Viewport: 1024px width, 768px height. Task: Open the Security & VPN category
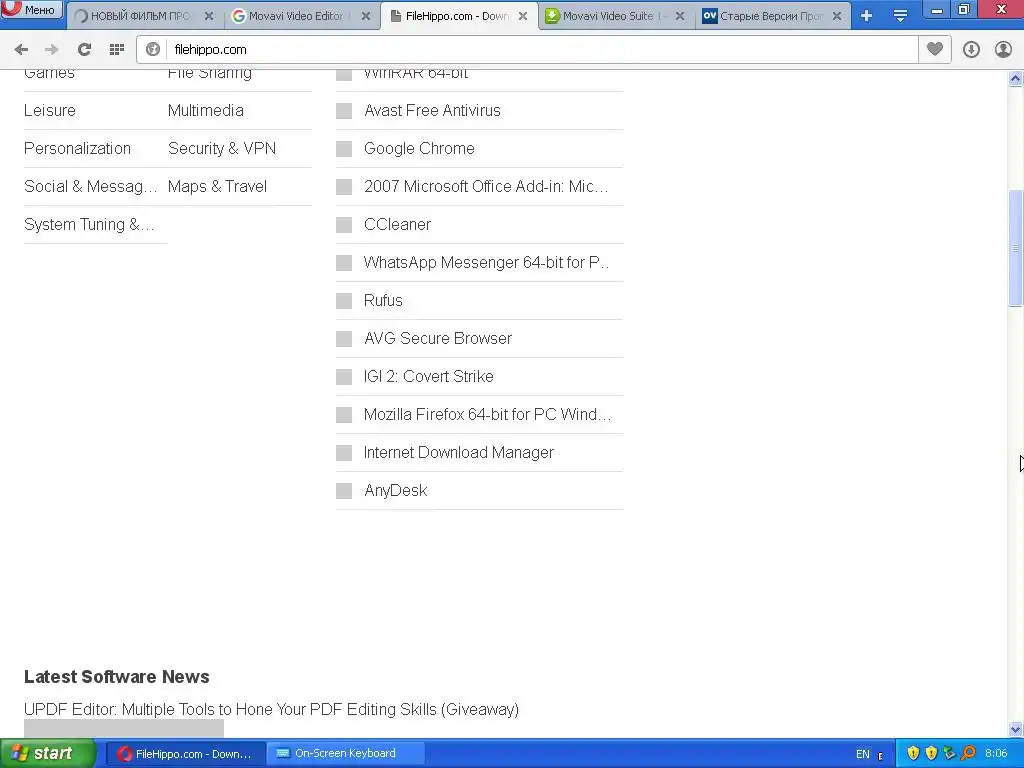point(222,148)
